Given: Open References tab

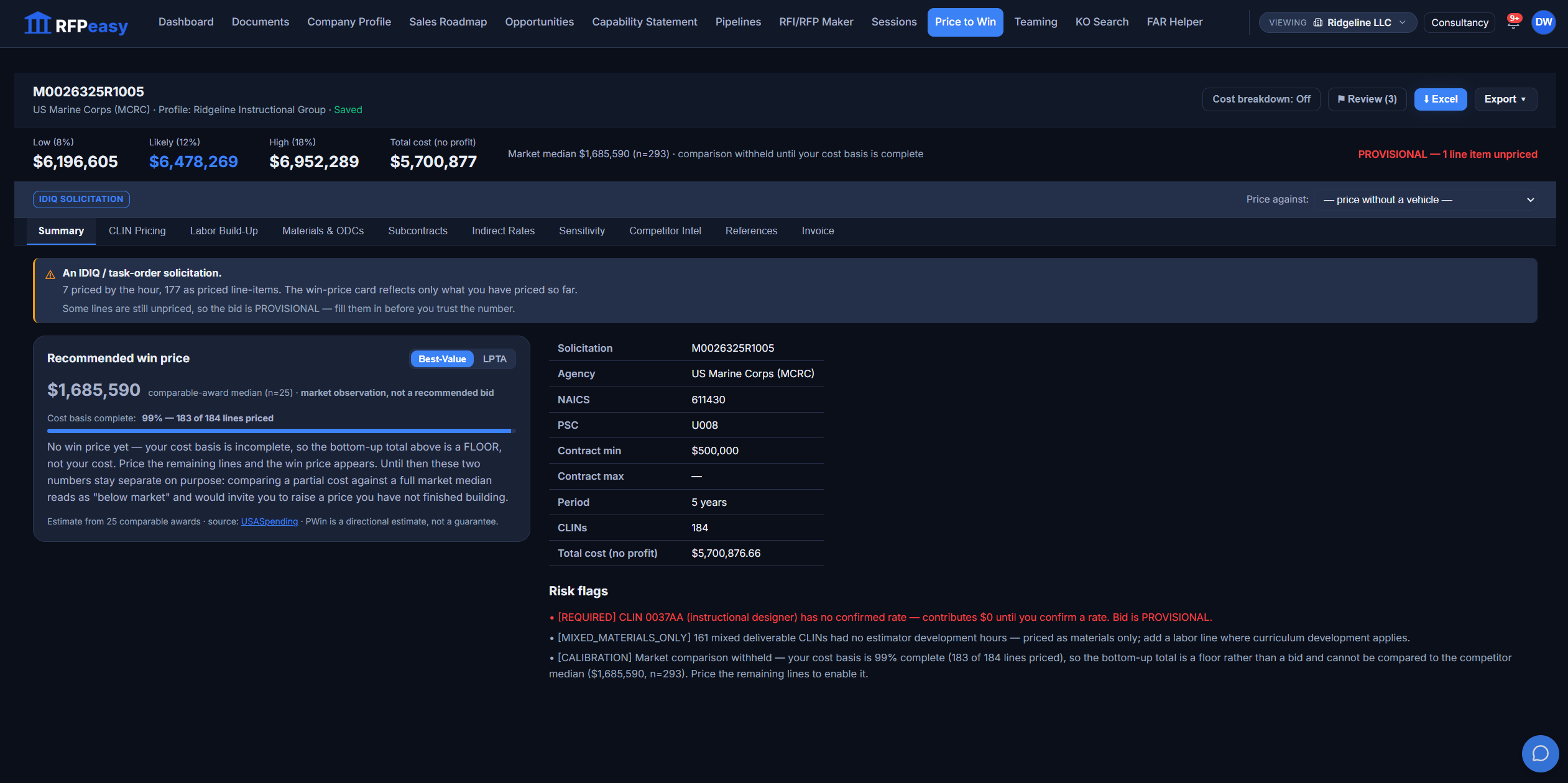Looking at the screenshot, I should tap(751, 231).
